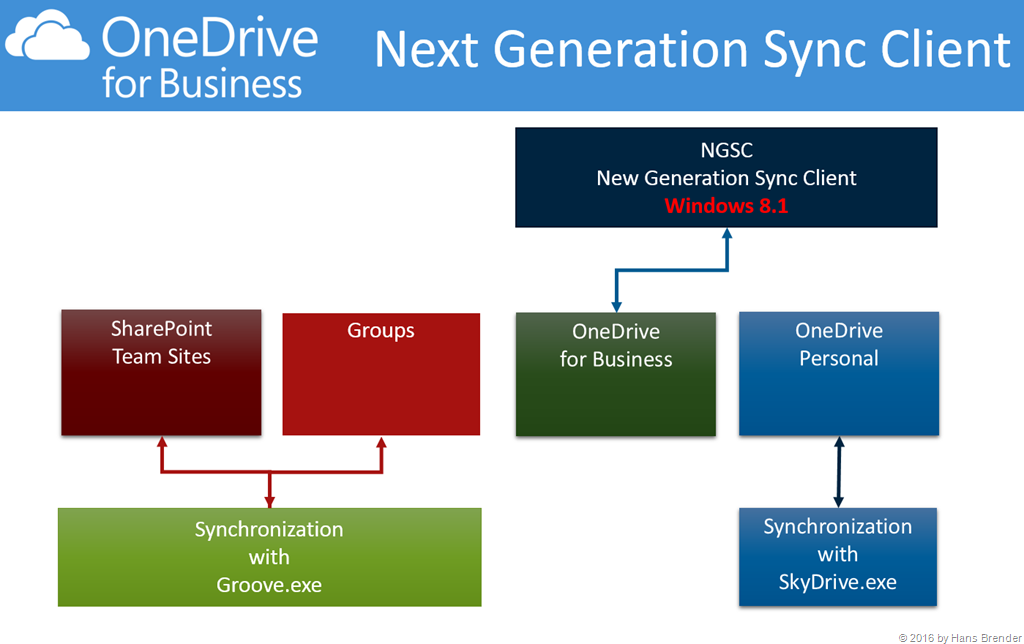This screenshot has width=1024, height=644.
Task: Click the red arrowhead pointing down to Groove.exe box
Action: (269, 501)
